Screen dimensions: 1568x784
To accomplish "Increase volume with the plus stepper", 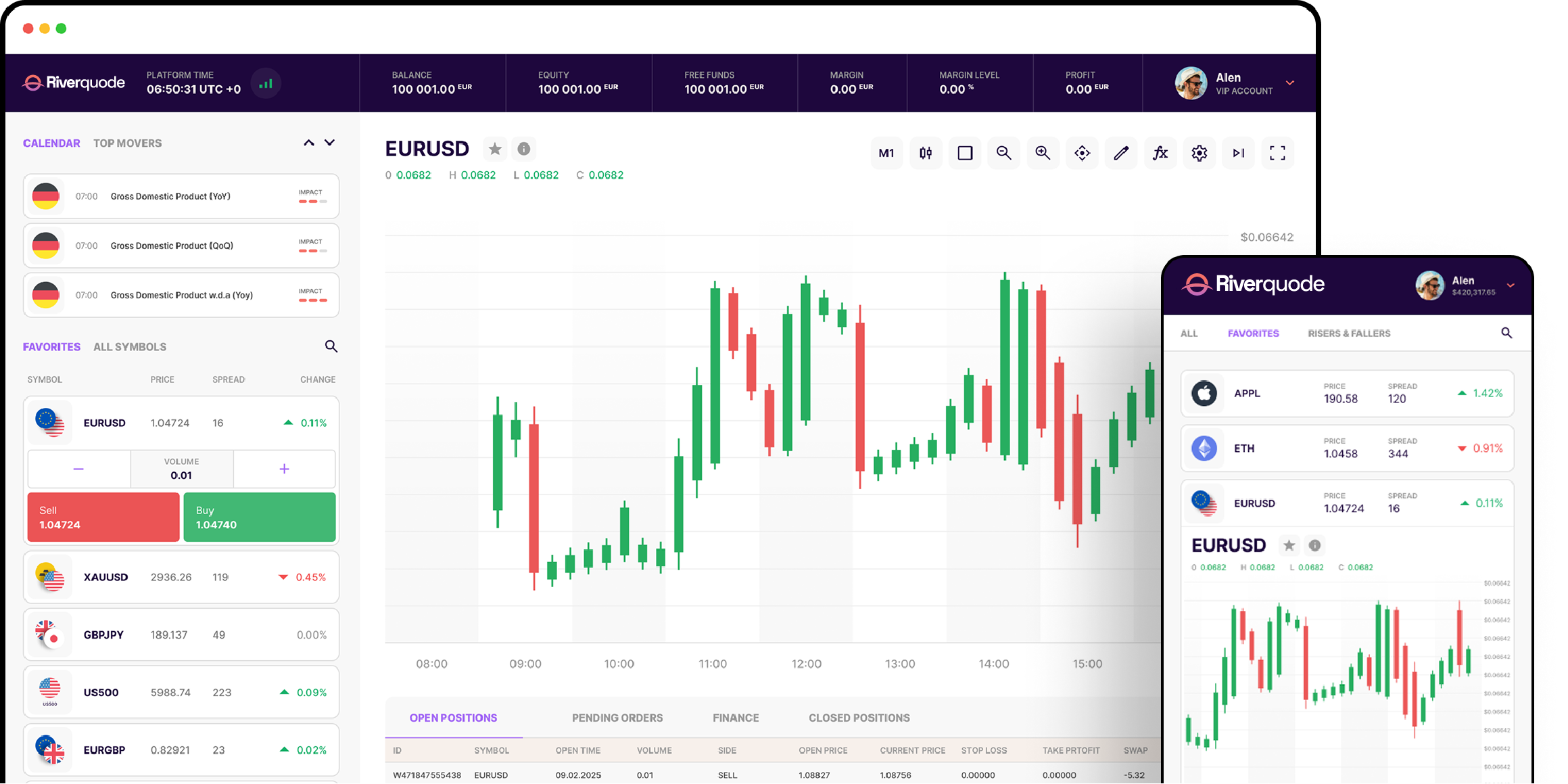I will (x=284, y=469).
